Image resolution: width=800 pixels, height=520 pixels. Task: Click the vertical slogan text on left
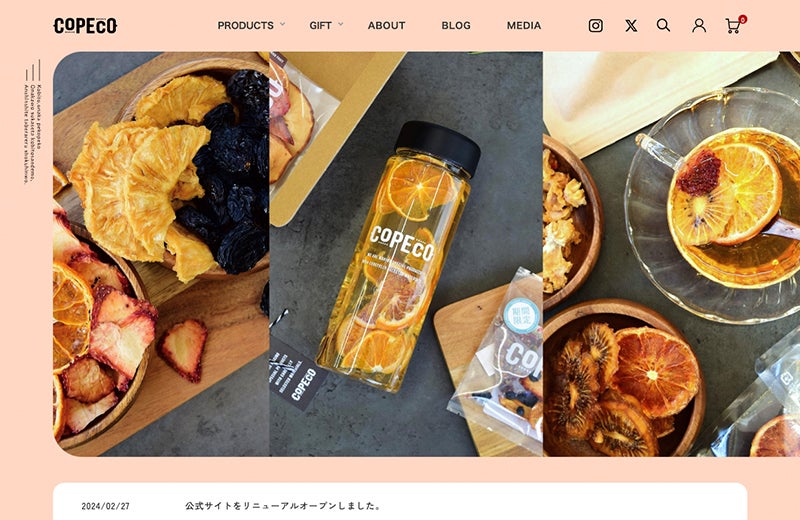click(x=32, y=121)
